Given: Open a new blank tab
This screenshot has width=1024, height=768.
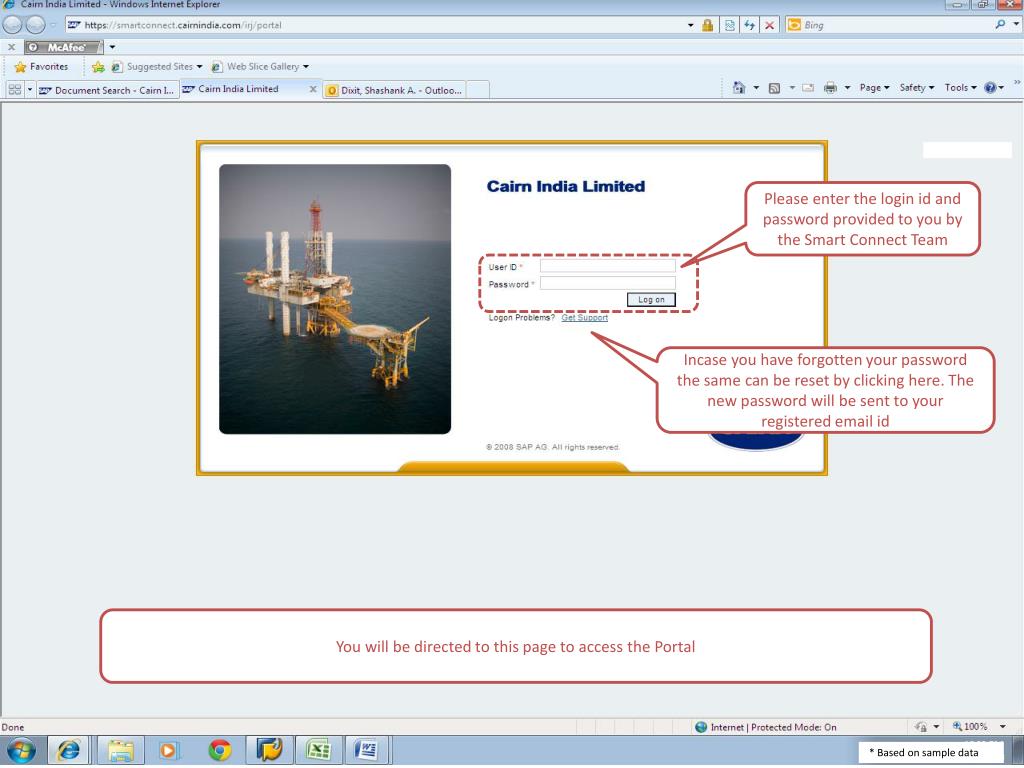Looking at the screenshot, I should pyautogui.click(x=477, y=90).
